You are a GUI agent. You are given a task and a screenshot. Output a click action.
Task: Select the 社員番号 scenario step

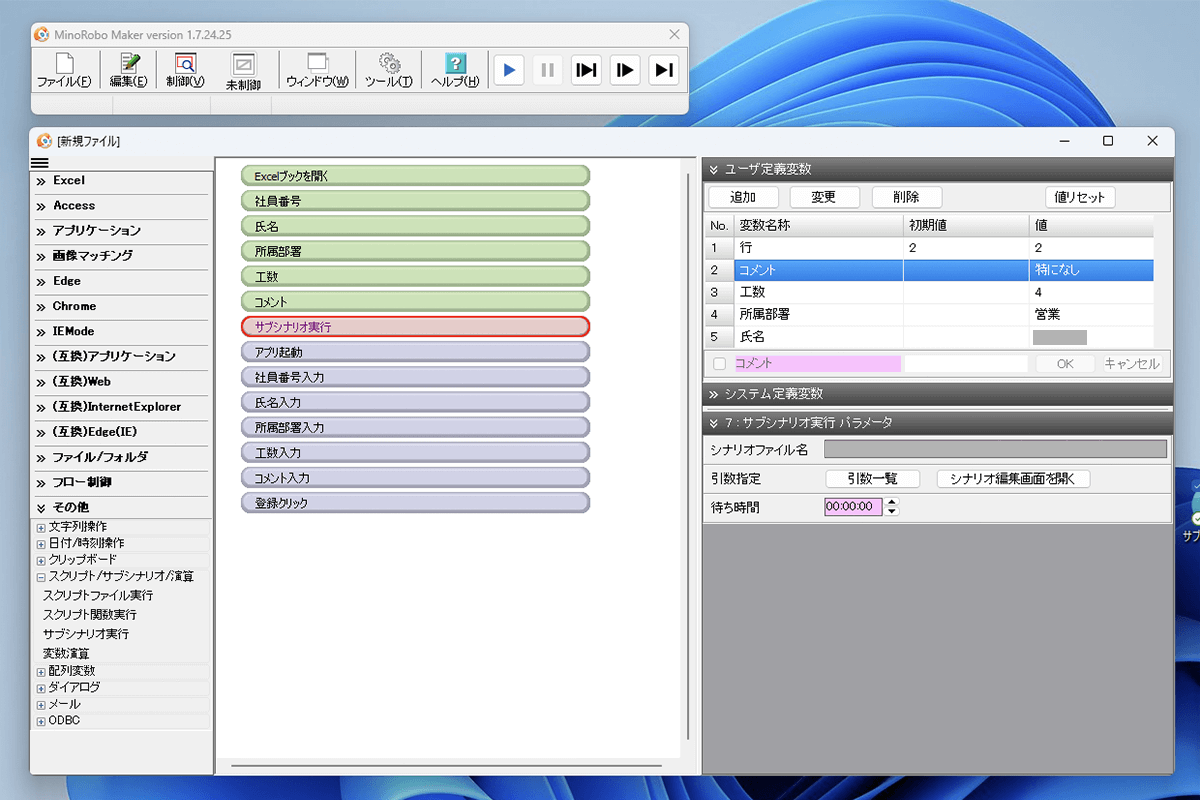(x=415, y=201)
